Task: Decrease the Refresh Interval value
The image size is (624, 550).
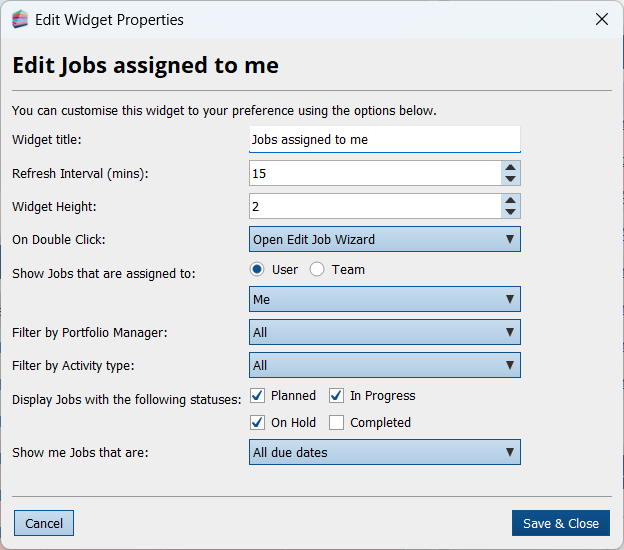Action: [510, 179]
